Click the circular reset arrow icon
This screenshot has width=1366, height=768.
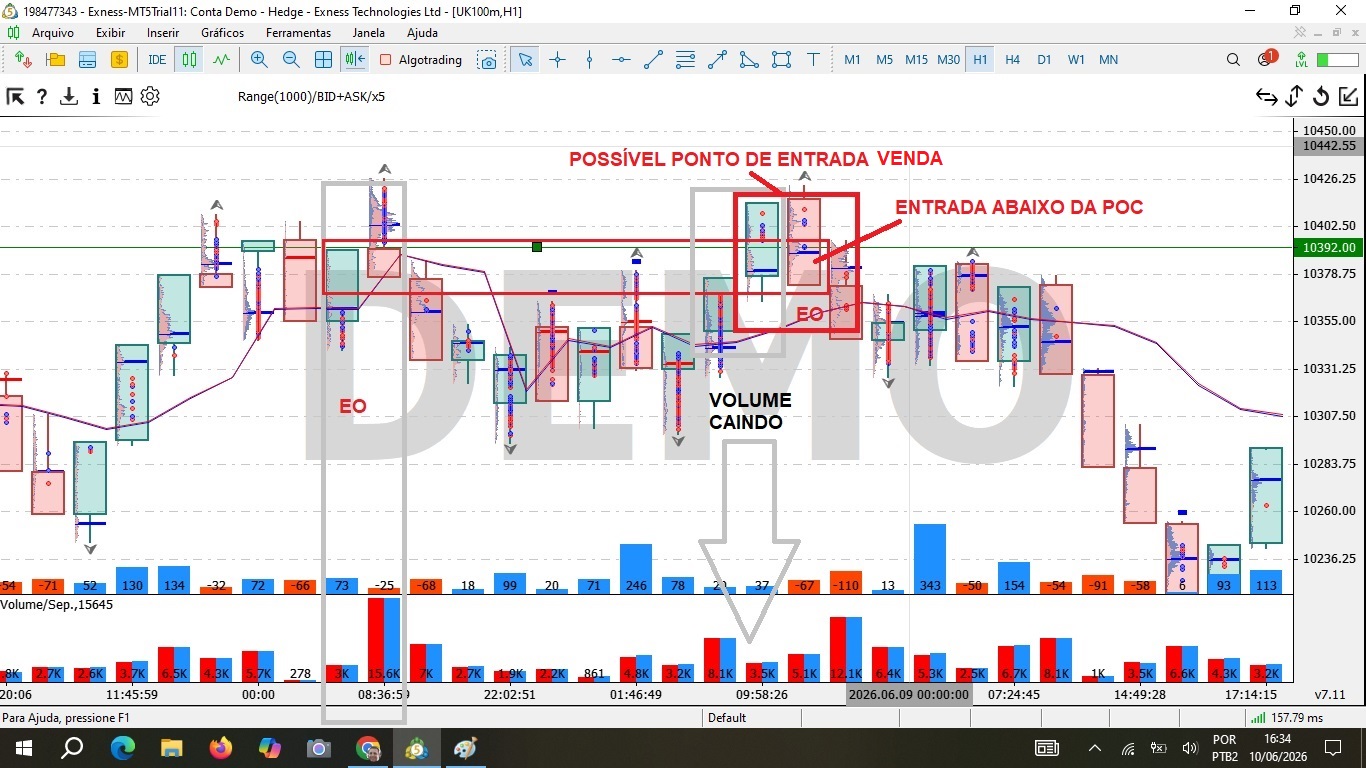click(1321, 97)
